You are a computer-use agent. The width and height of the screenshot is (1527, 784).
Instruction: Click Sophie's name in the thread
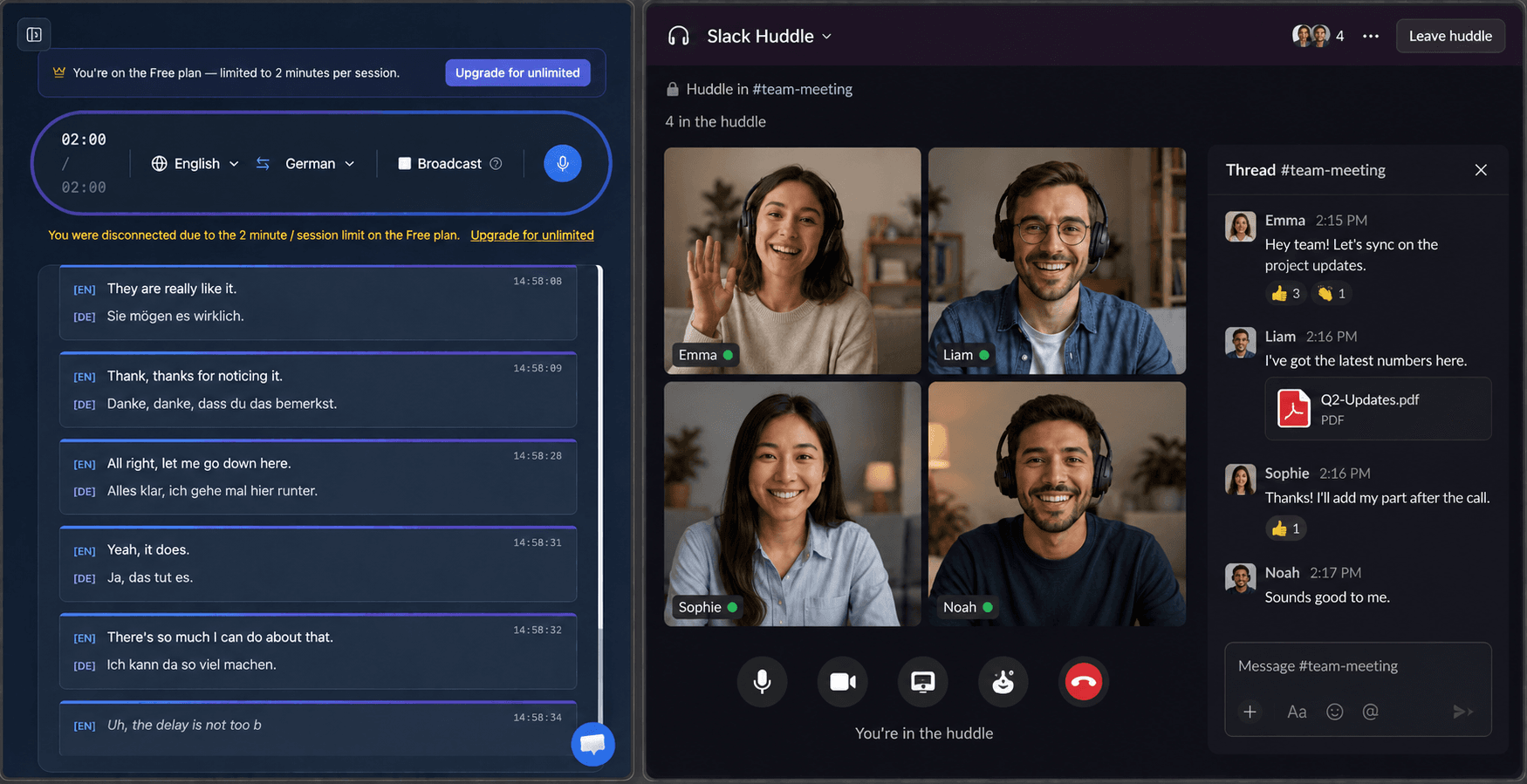click(x=1287, y=474)
